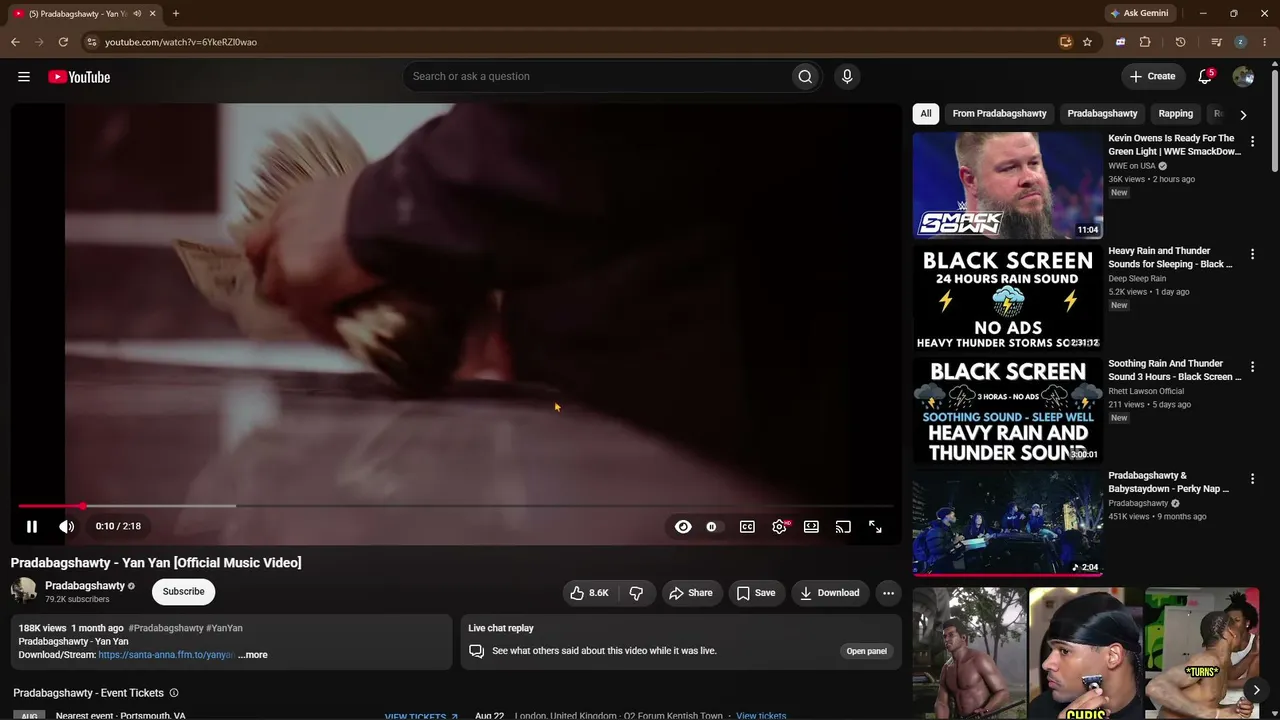Viewport: 1280px width, 720px height.
Task: Toggle ambient eye mode in player
Action: (683, 527)
